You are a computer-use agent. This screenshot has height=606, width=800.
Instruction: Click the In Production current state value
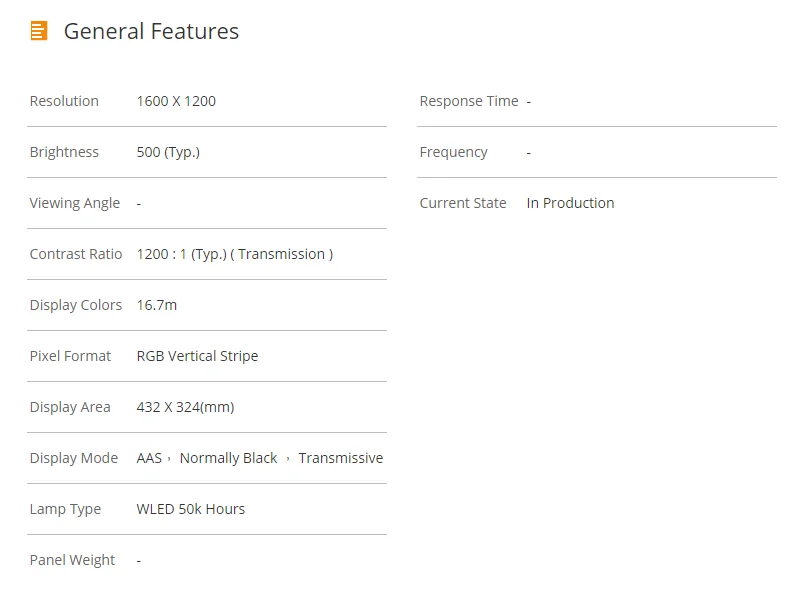(x=570, y=203)
